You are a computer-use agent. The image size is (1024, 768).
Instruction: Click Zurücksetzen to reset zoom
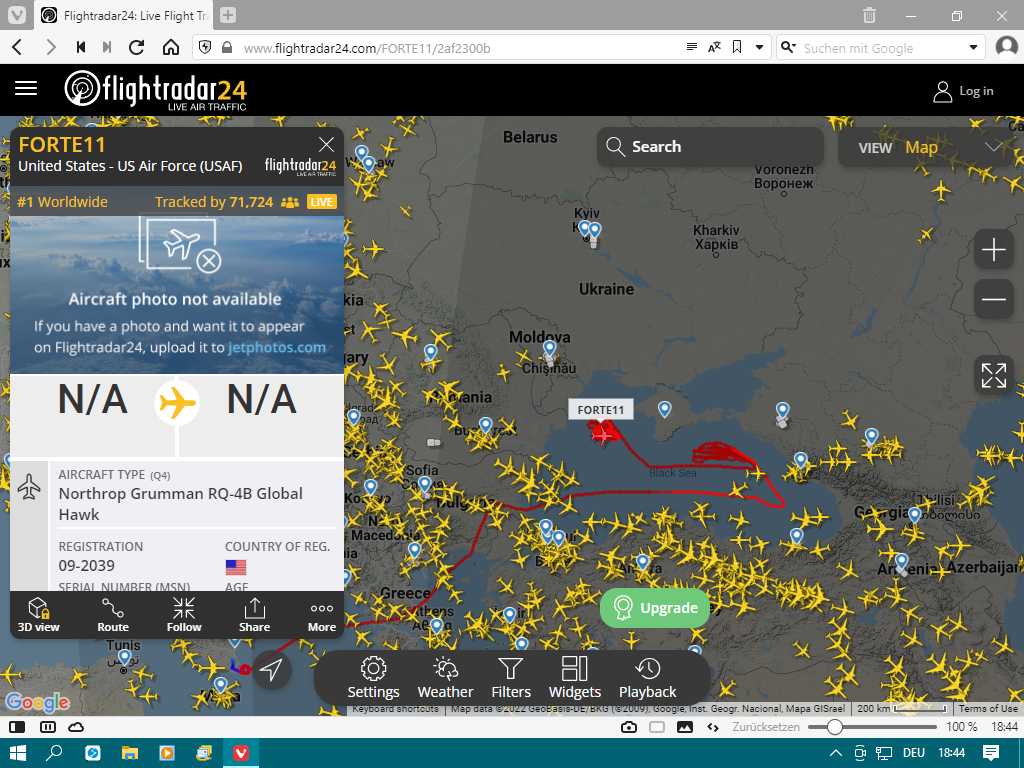(765, 727)
